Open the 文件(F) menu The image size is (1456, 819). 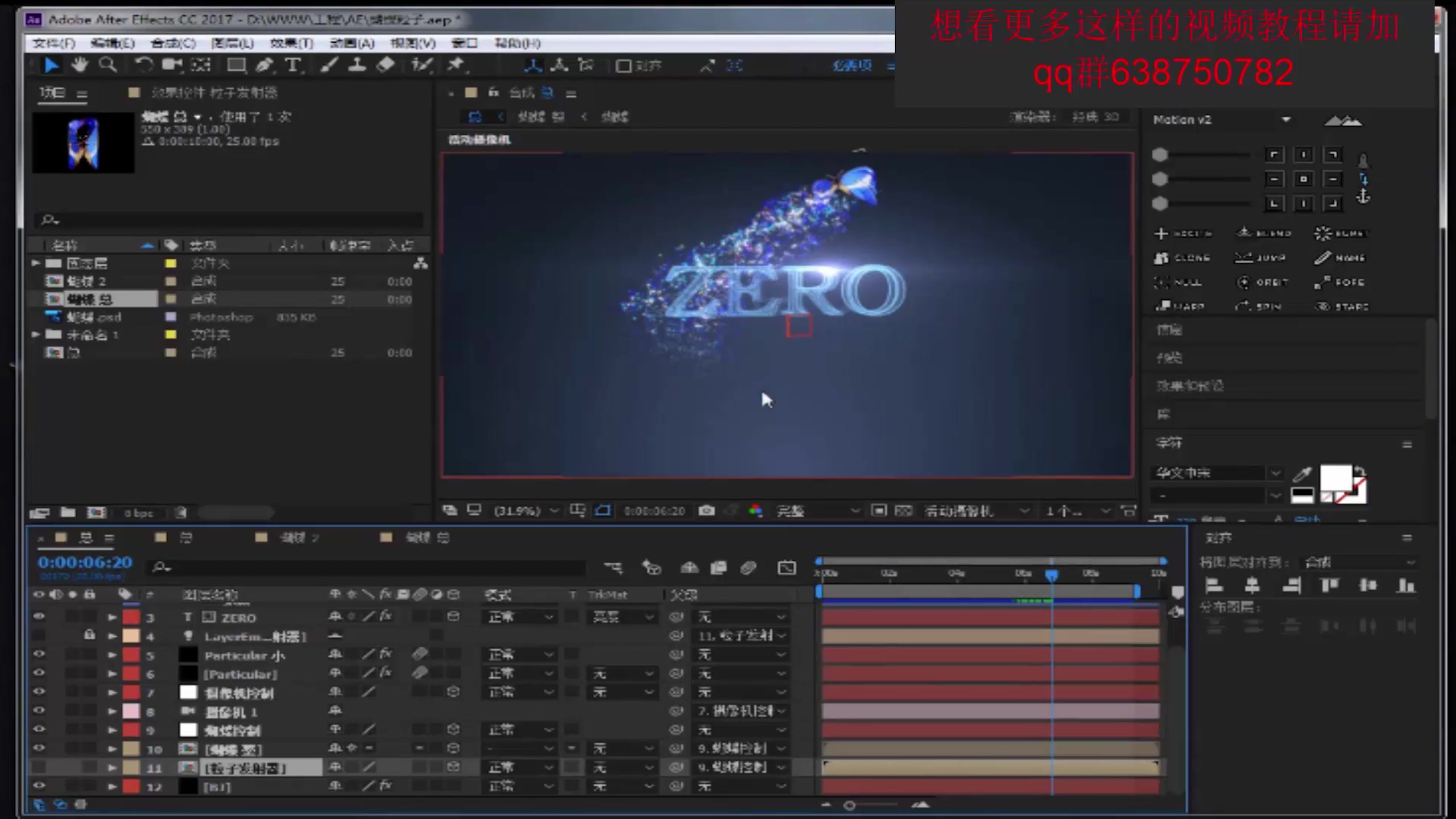[x=53, y=43]
